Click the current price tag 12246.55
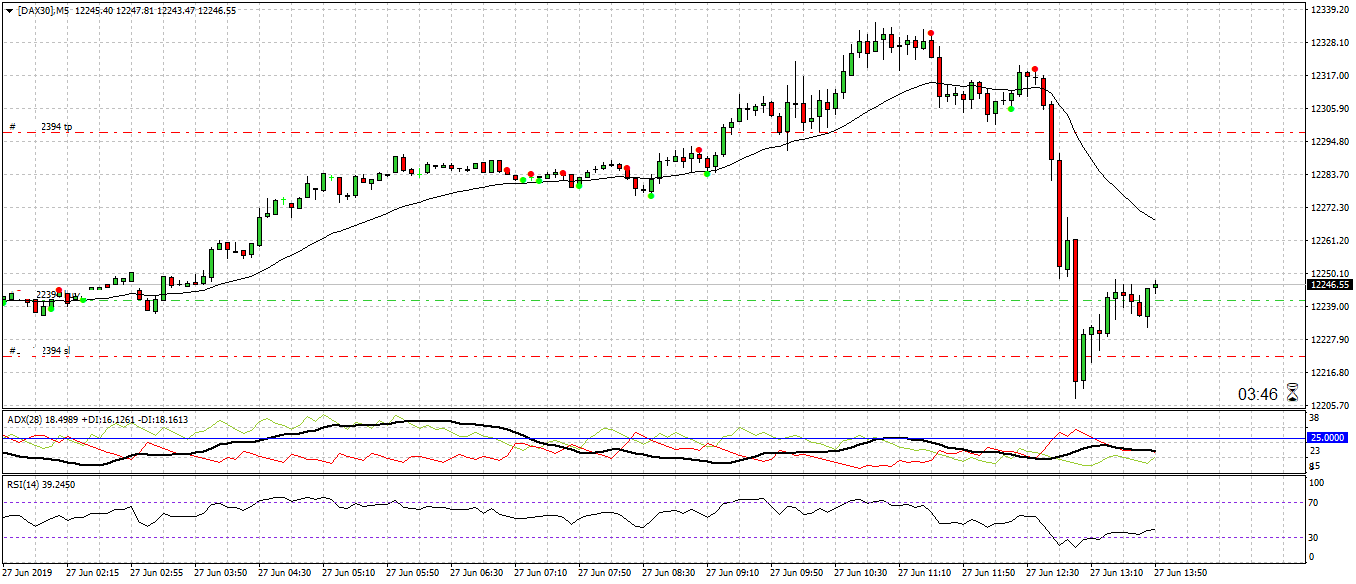 coord(1329,285)
